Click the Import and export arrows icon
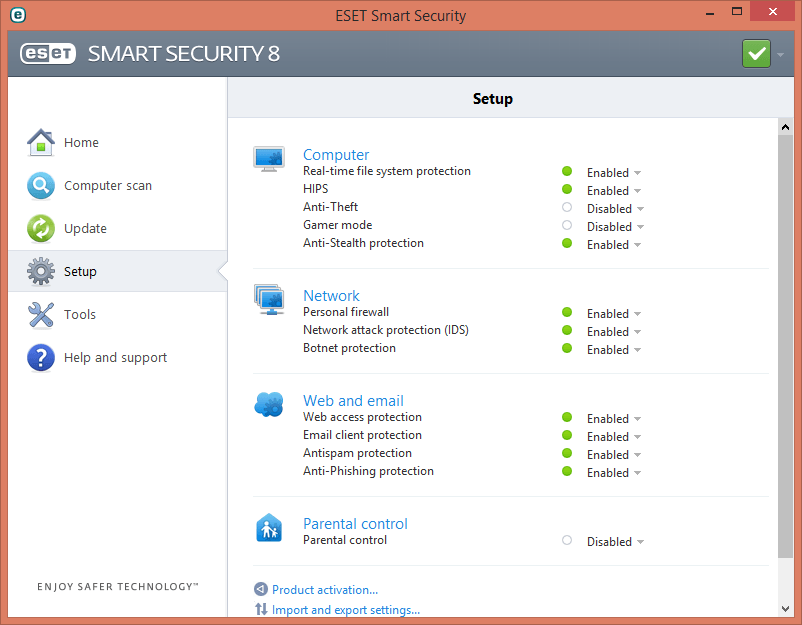 [x=261, y=609]
